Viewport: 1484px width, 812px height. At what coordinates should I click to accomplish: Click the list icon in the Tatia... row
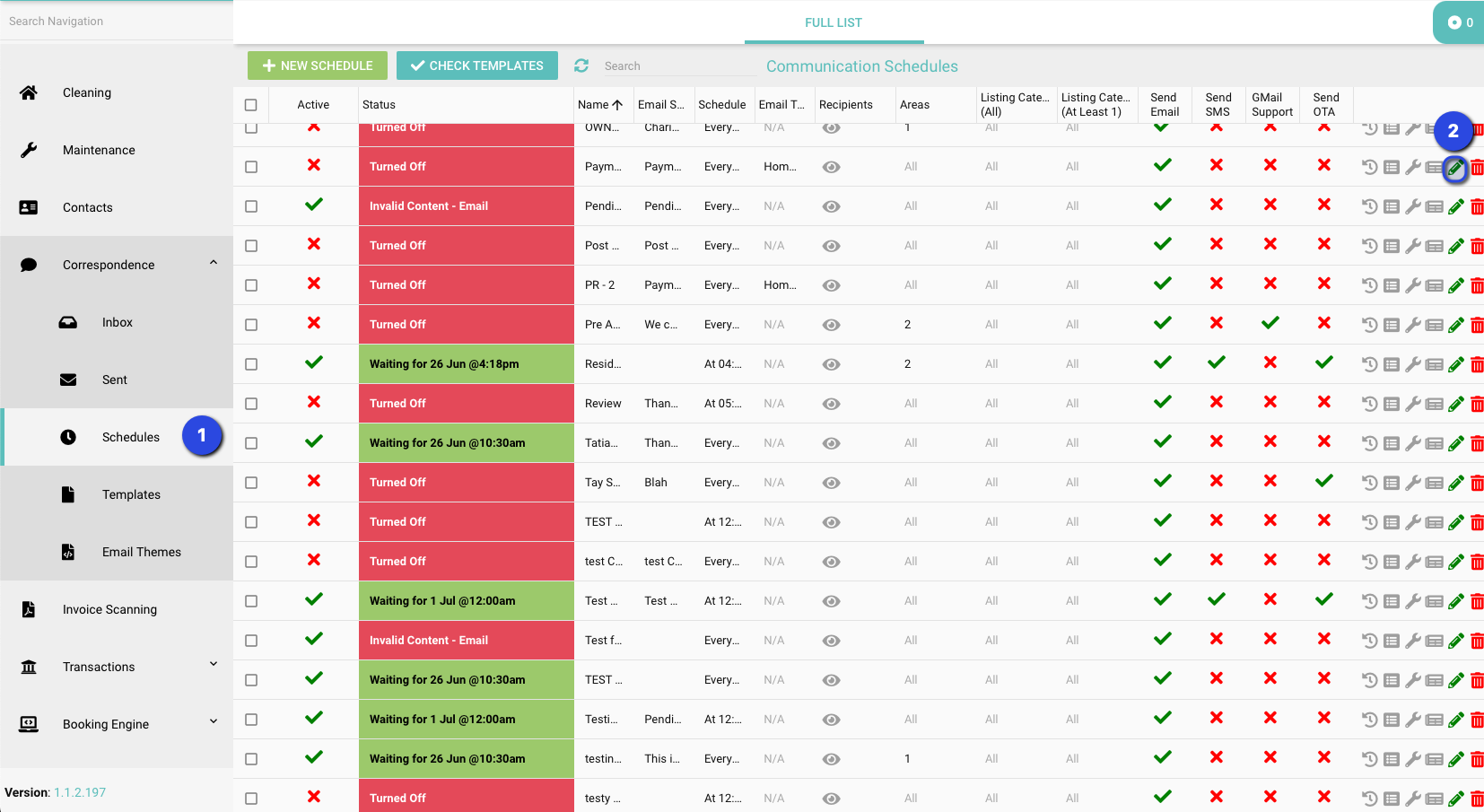[1391, 443]
